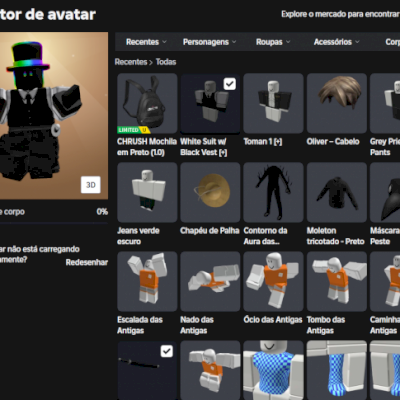Select the Escalada das Antigas animation

tap(147, 281)
